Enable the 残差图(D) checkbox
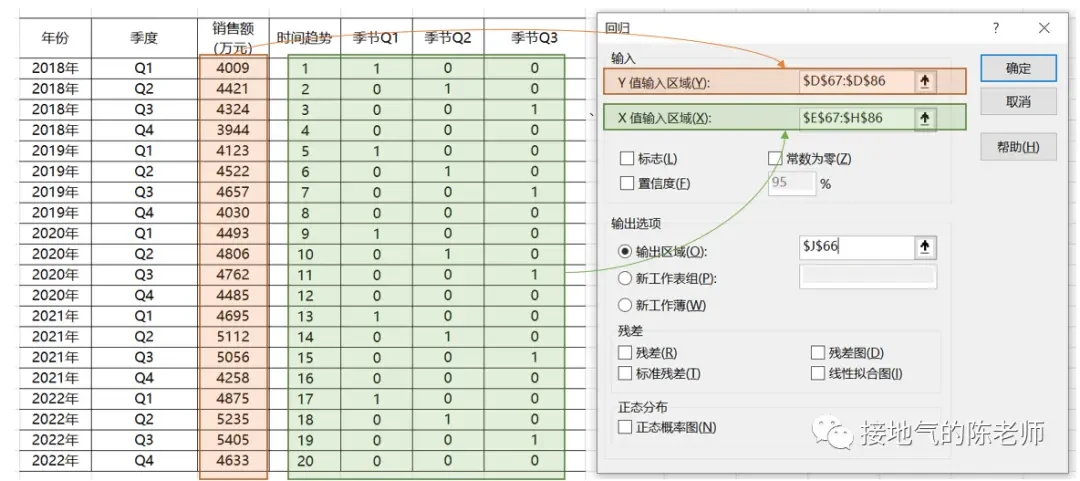This screenshot has width=1080, height=481. (x=818, y=353)
